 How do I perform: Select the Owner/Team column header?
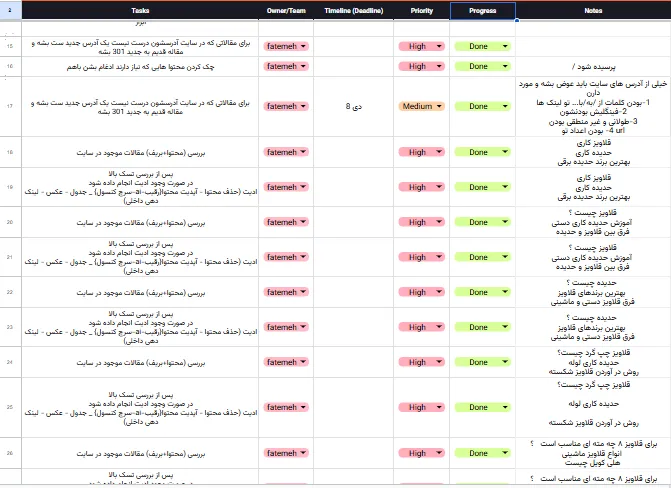tap(286, 11)
